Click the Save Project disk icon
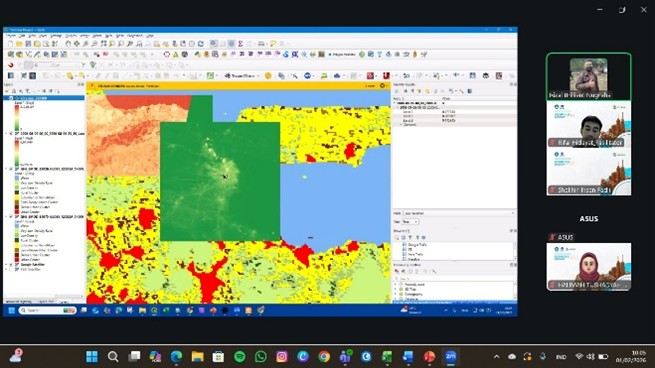Screen dimensions: 655x368 click(28, 43)
